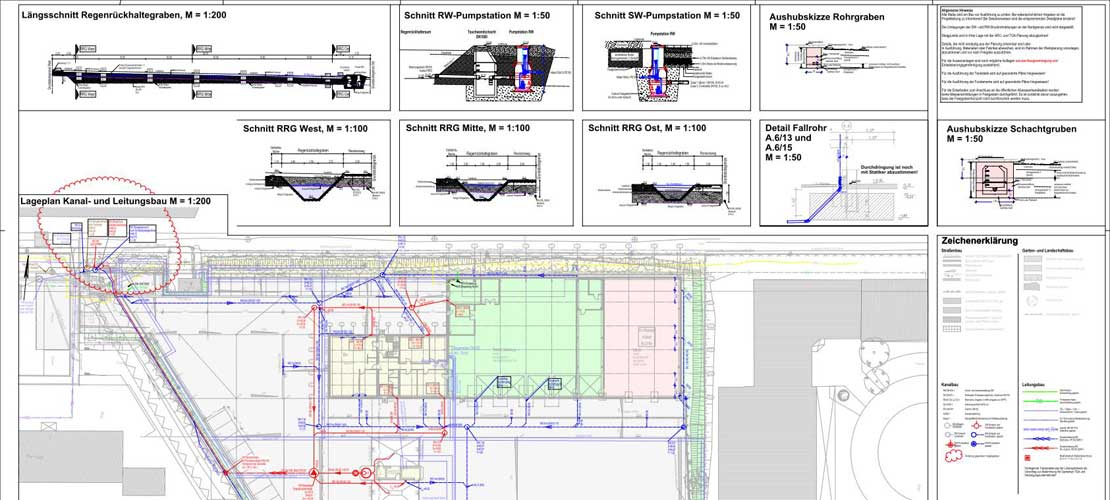Select the red triangle manhole symbol on the plan
Screen dimensions: 1110x500
coord(315,471)
